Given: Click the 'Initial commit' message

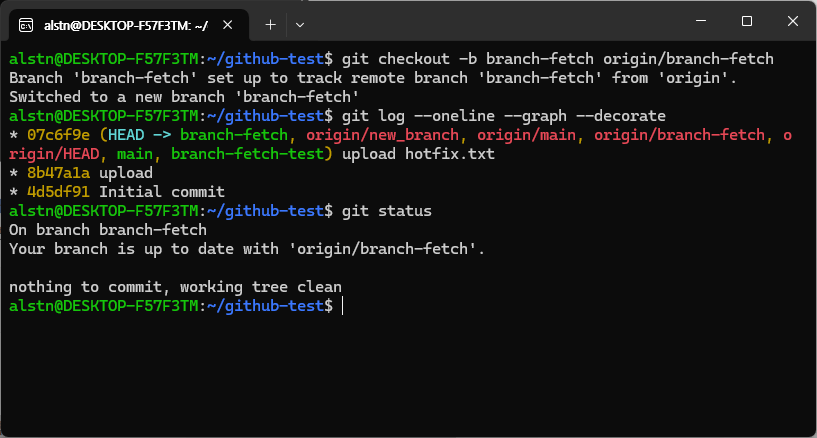Looking at the screenshot, I should tap(162, 192).
